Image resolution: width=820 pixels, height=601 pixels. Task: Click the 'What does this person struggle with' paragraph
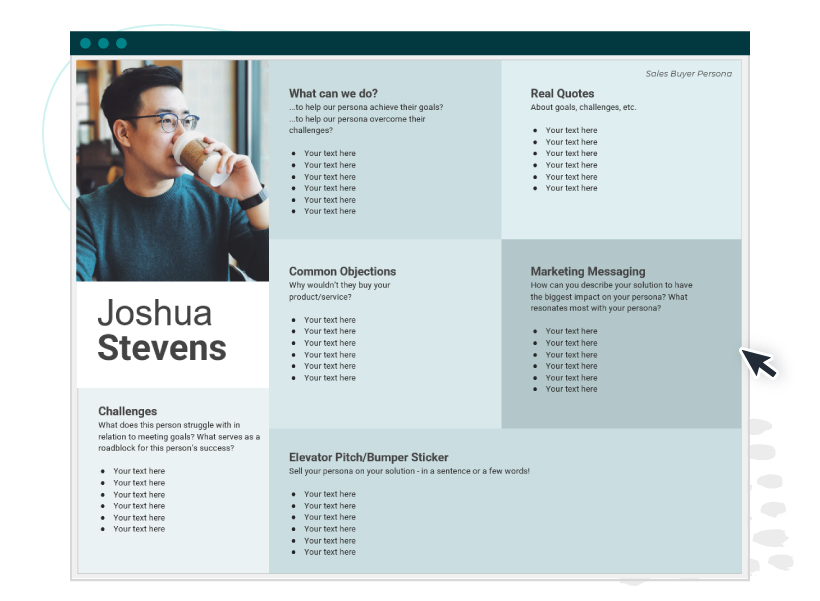179,436
